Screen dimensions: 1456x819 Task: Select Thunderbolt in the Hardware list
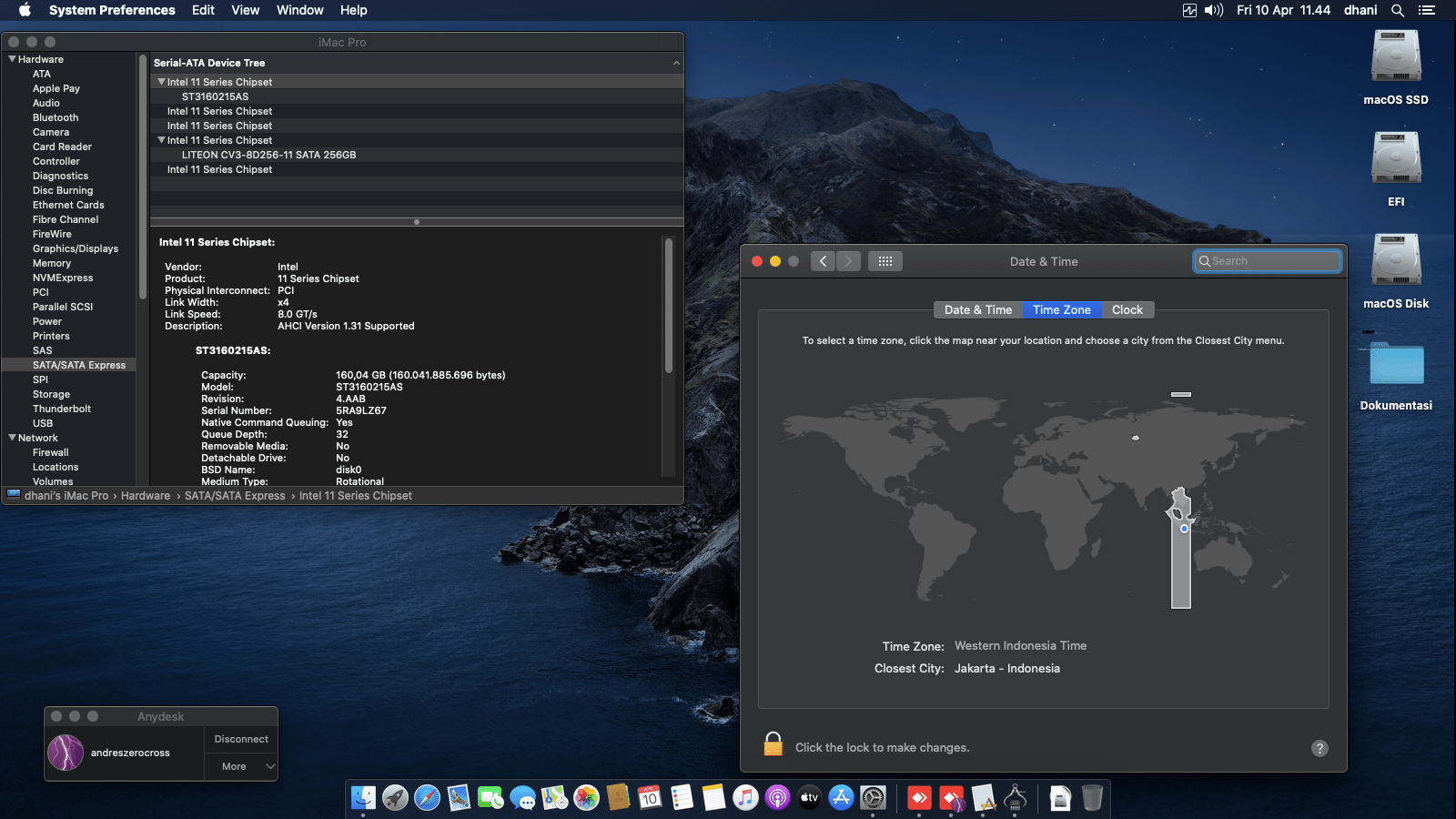(62, 409)
